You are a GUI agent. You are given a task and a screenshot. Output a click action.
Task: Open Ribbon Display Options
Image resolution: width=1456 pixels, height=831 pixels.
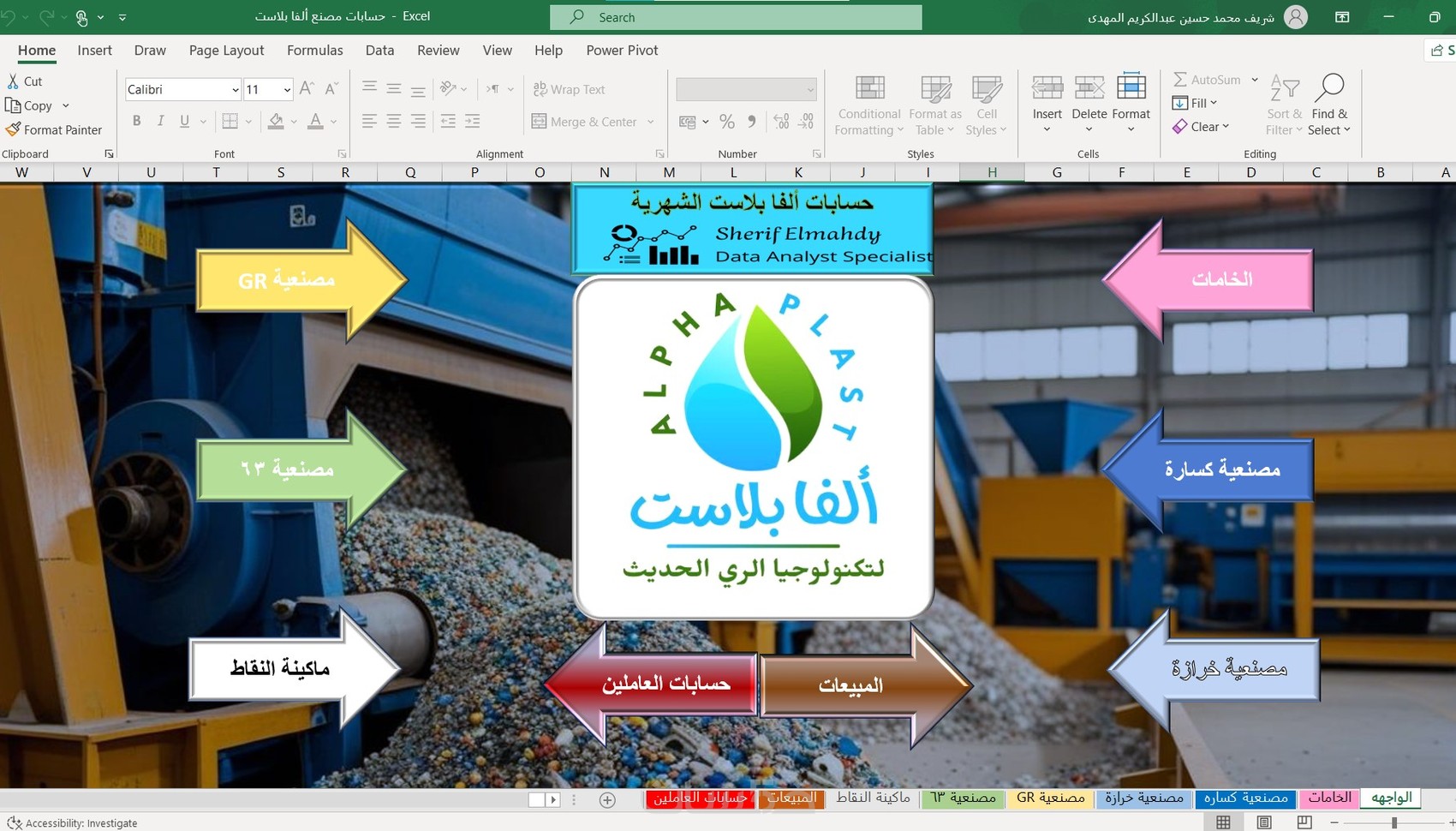point(1342,17)
